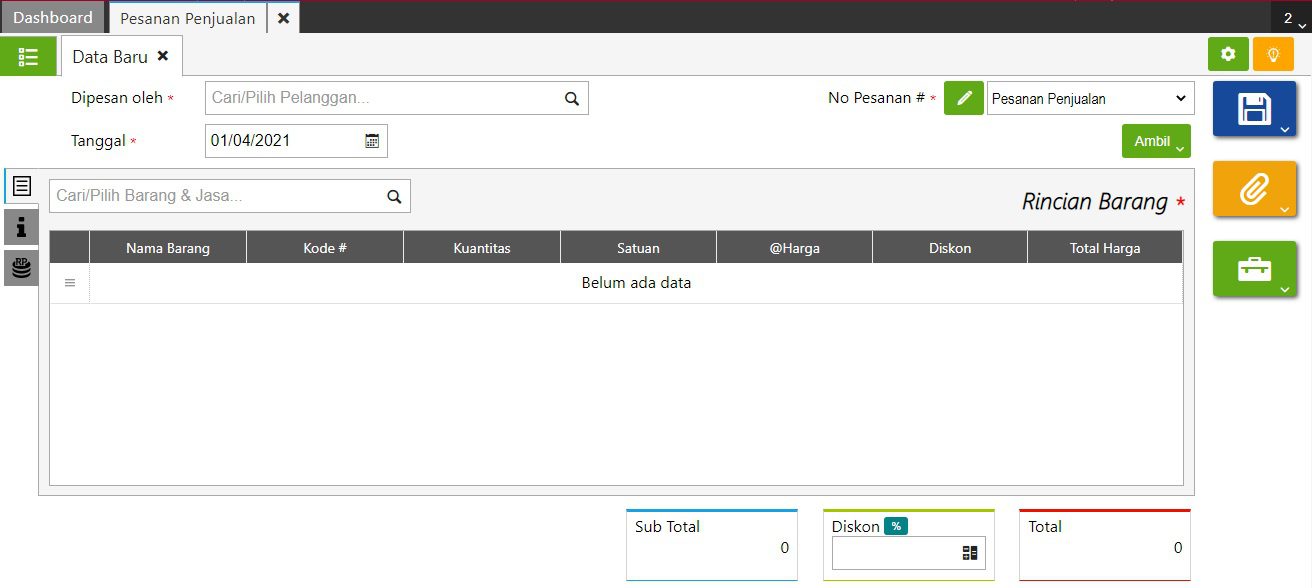This screenshot has height=588, width=1312.
Task: Click the blue Save floppy disk button
Action: click(1254, 109)
